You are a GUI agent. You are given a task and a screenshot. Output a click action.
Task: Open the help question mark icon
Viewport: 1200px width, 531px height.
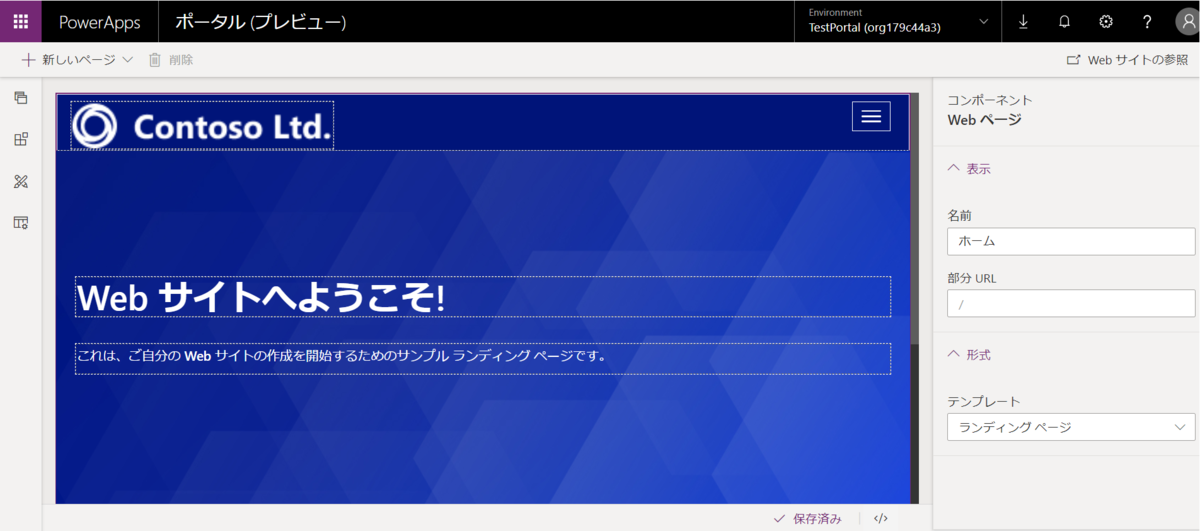pyautogui.click(x=1147, y=21)
